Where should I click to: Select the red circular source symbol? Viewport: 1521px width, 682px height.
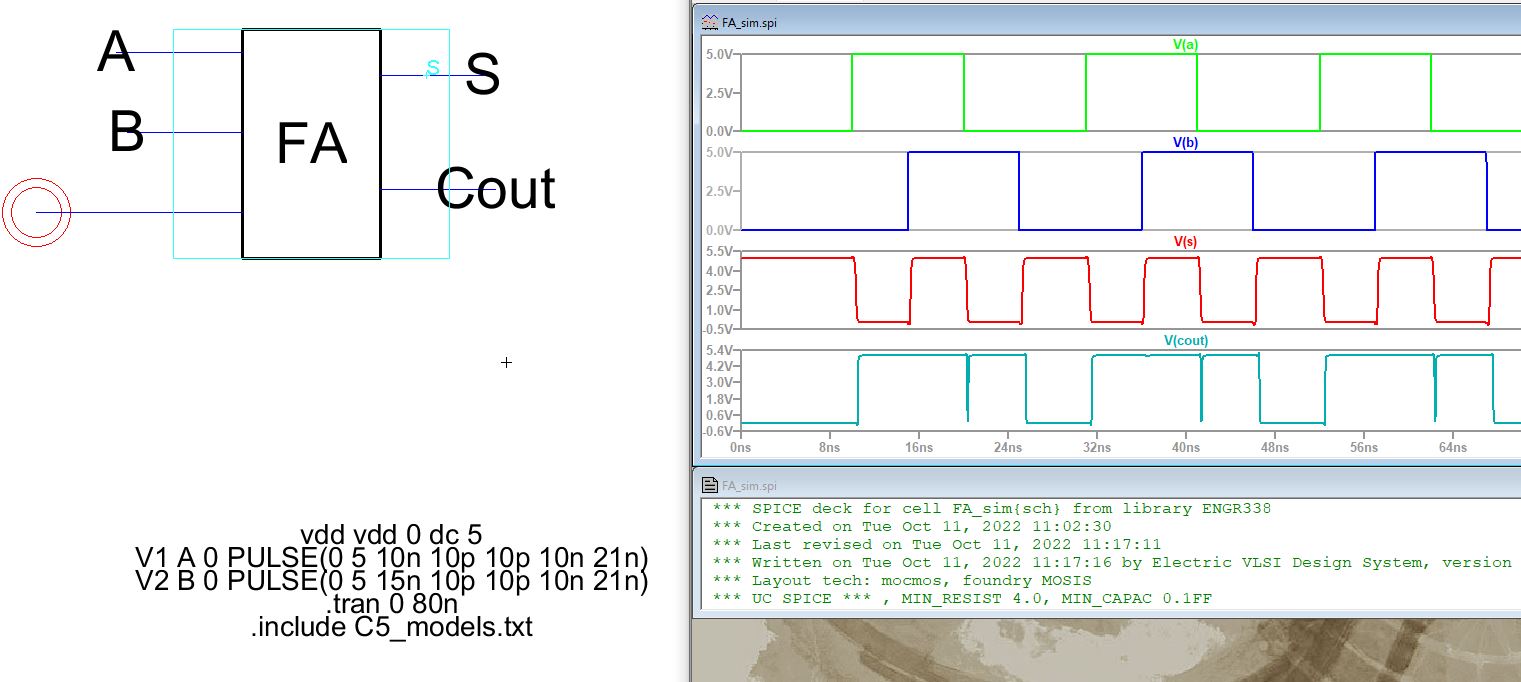click(x=37, y=213)
